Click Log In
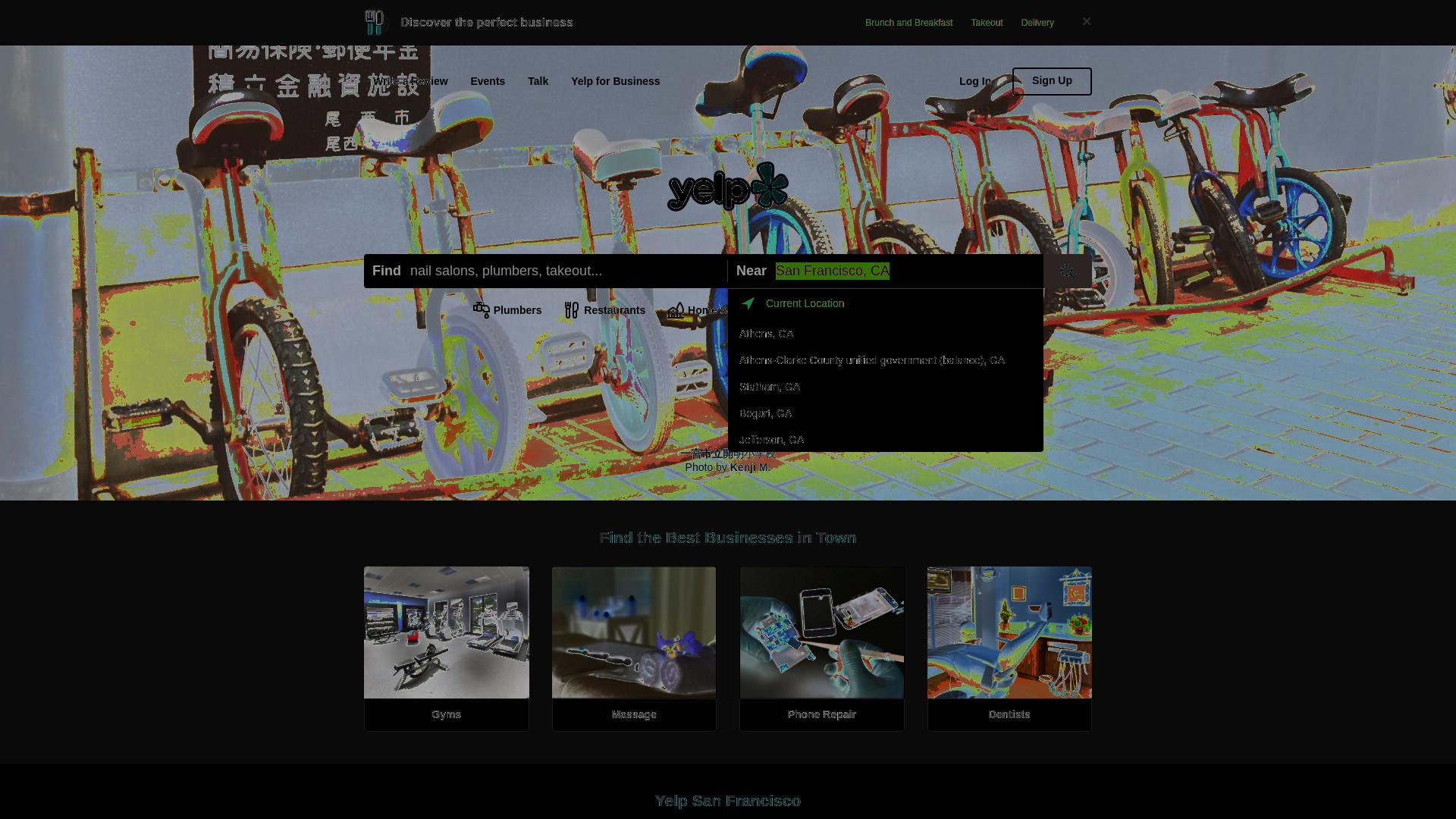 [975, 81]
